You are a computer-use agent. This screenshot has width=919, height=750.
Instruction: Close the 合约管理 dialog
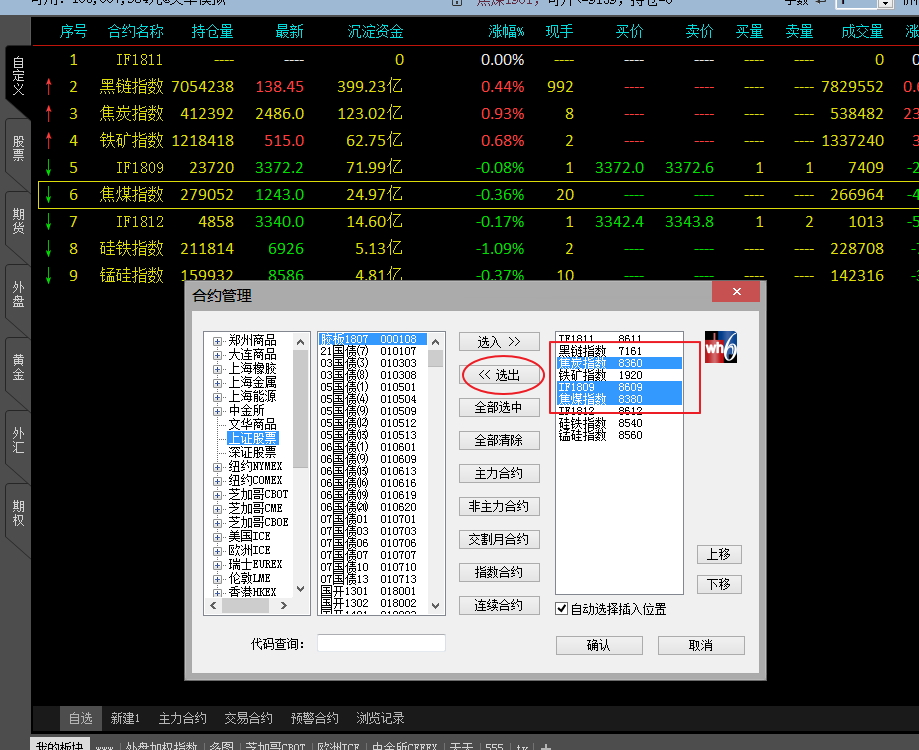click(x=736, y=292)
